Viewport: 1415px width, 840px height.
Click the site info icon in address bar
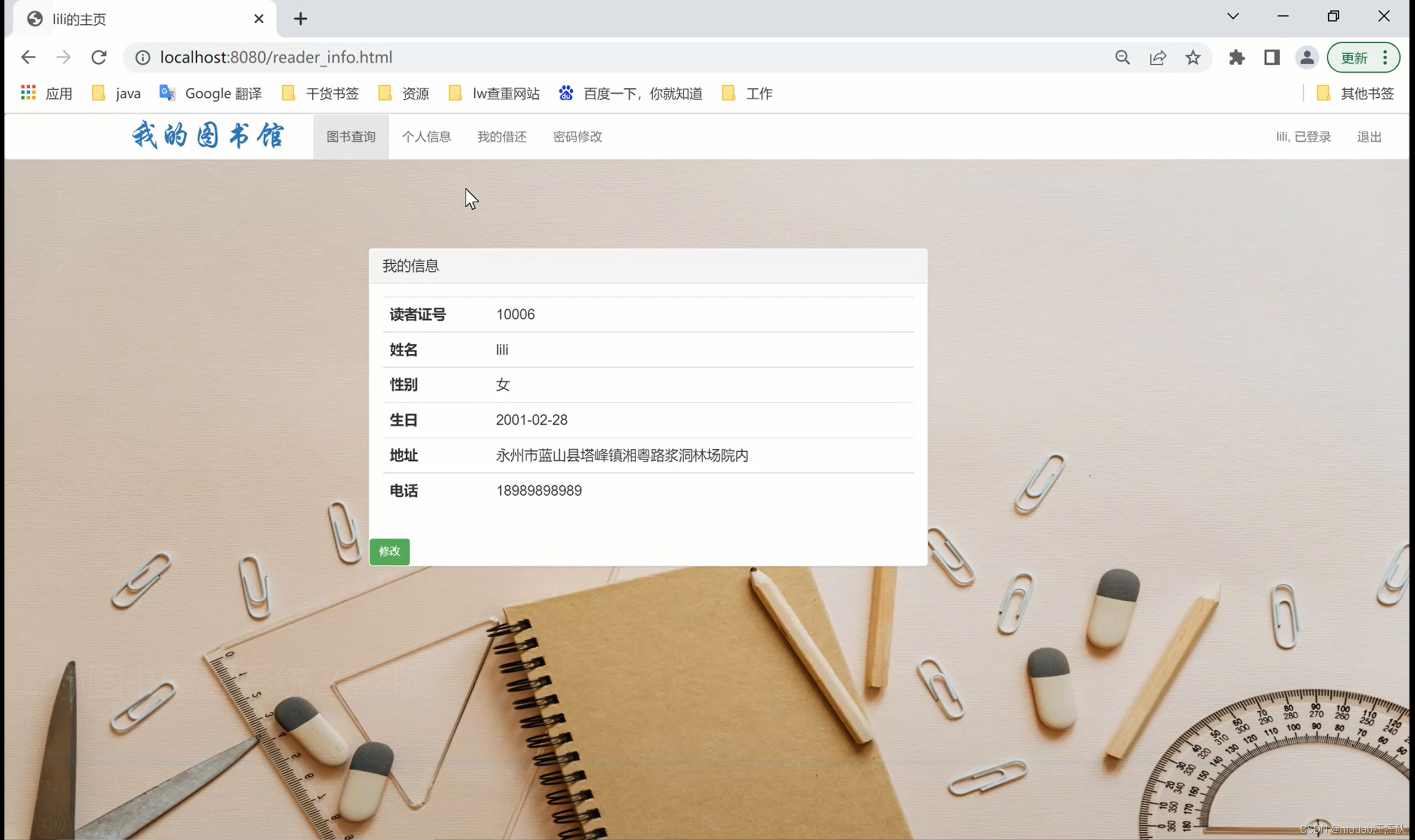[x=143, y=57]
